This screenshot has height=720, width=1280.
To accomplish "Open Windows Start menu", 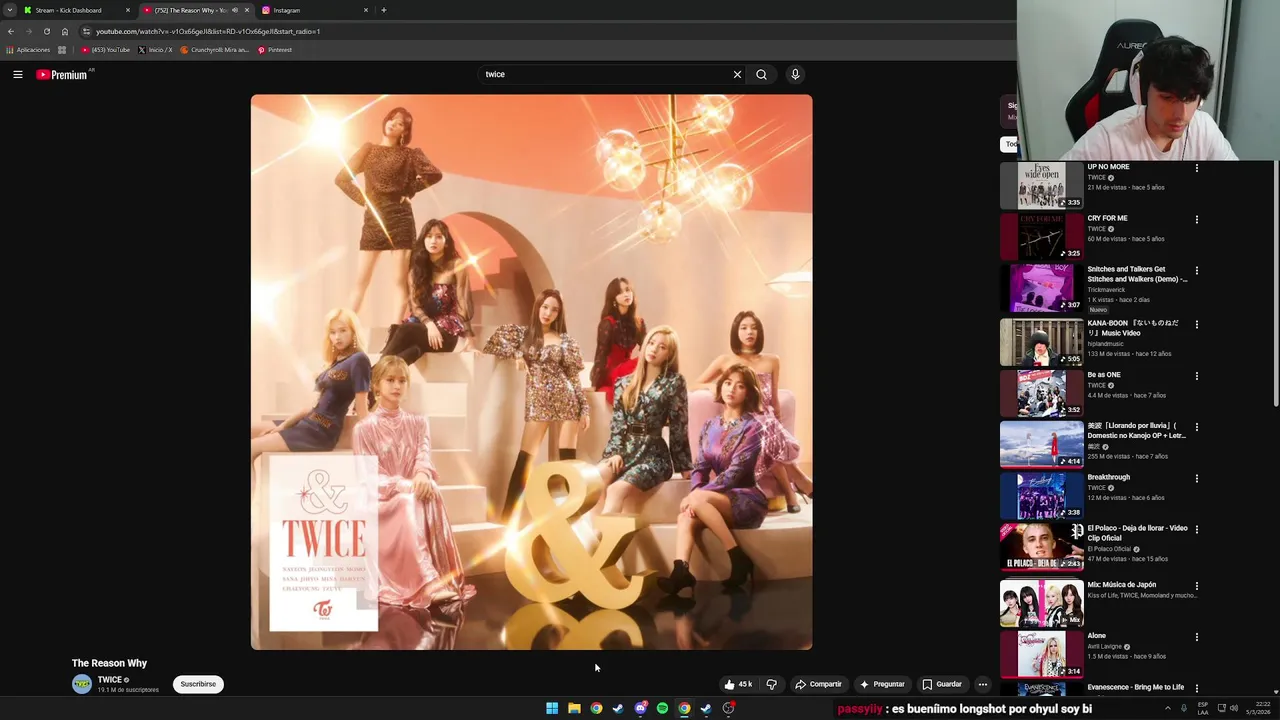I will point(552,708).
